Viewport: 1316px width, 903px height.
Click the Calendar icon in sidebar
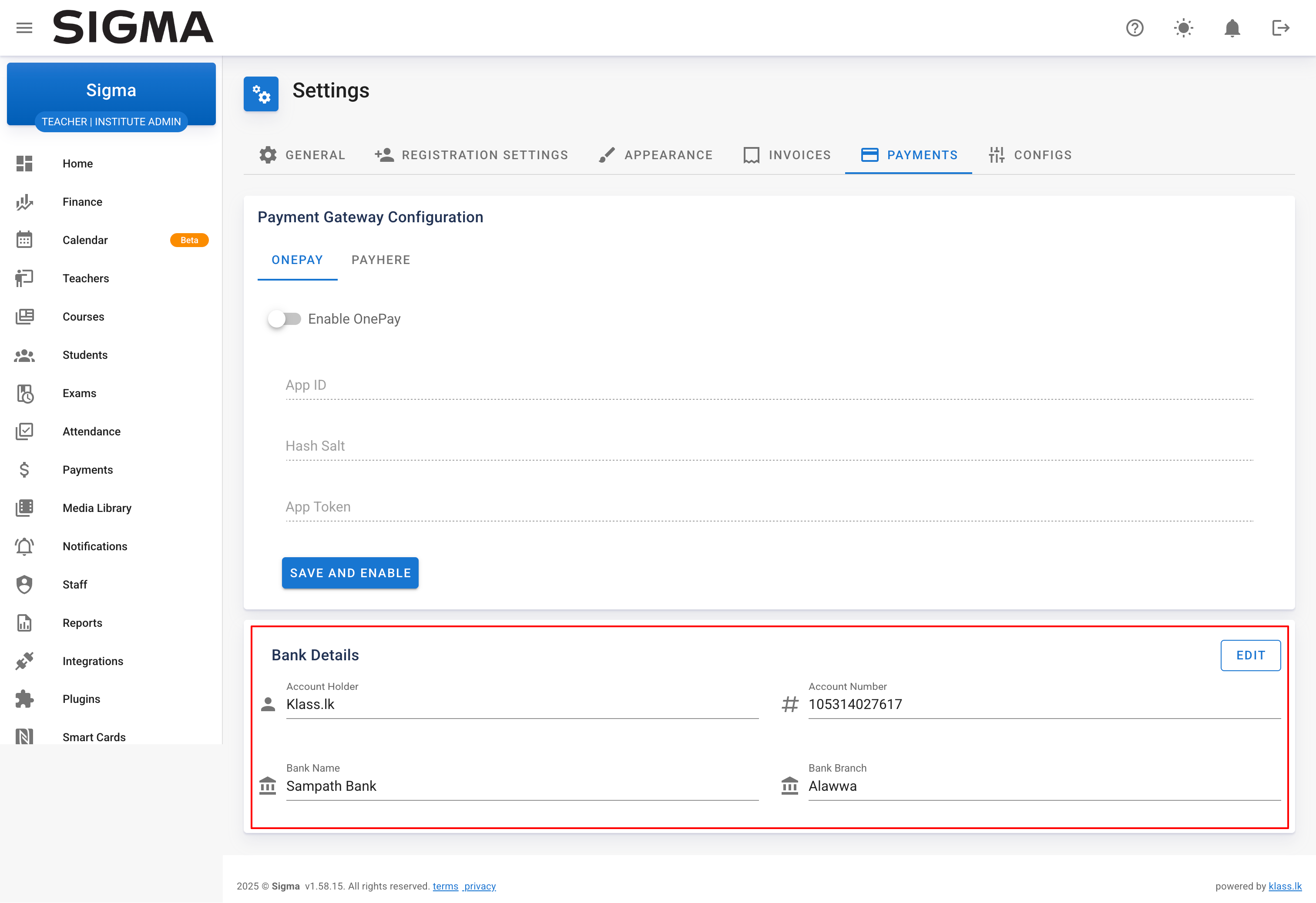coord(24,240)
